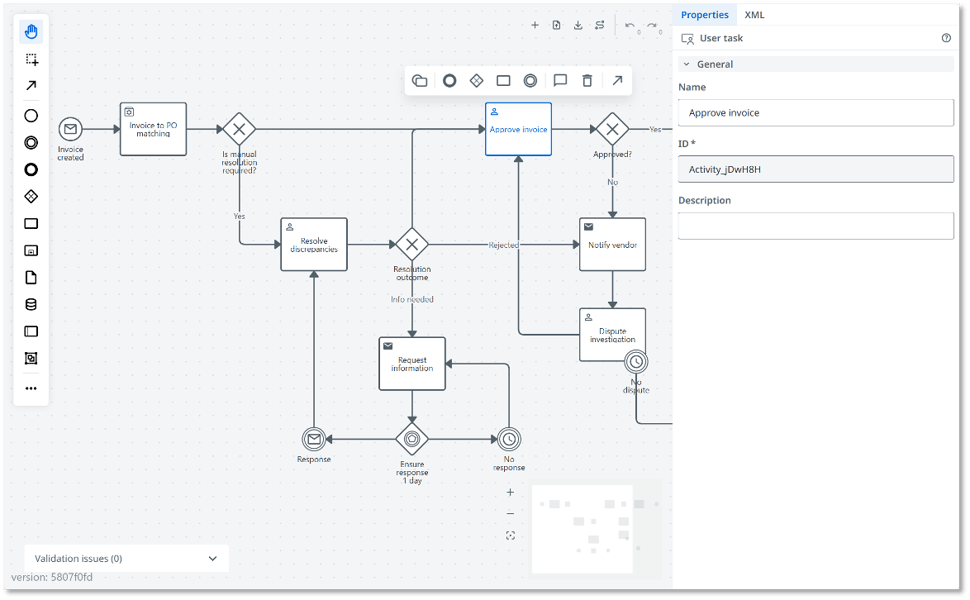This screenshot has width=970, height=600.
Task: Choose the global connect arrow tool in palette
Action: (x=31, y=85)
